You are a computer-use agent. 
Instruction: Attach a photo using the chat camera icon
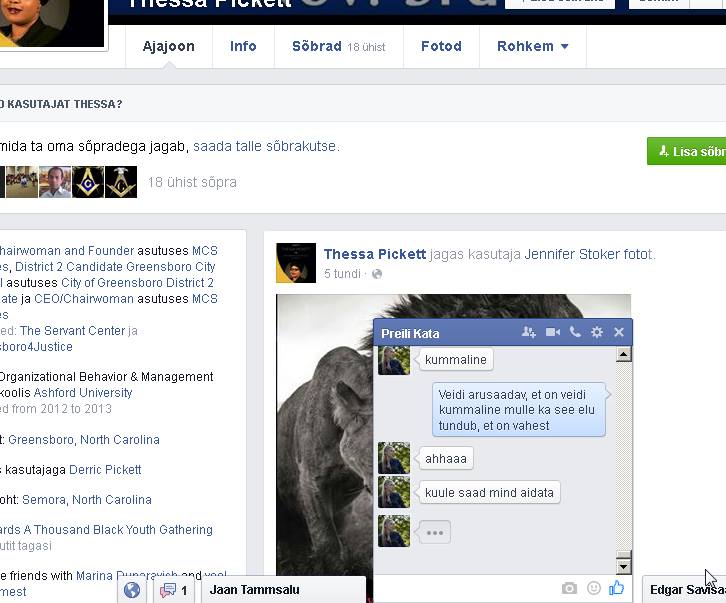(569, 588)
